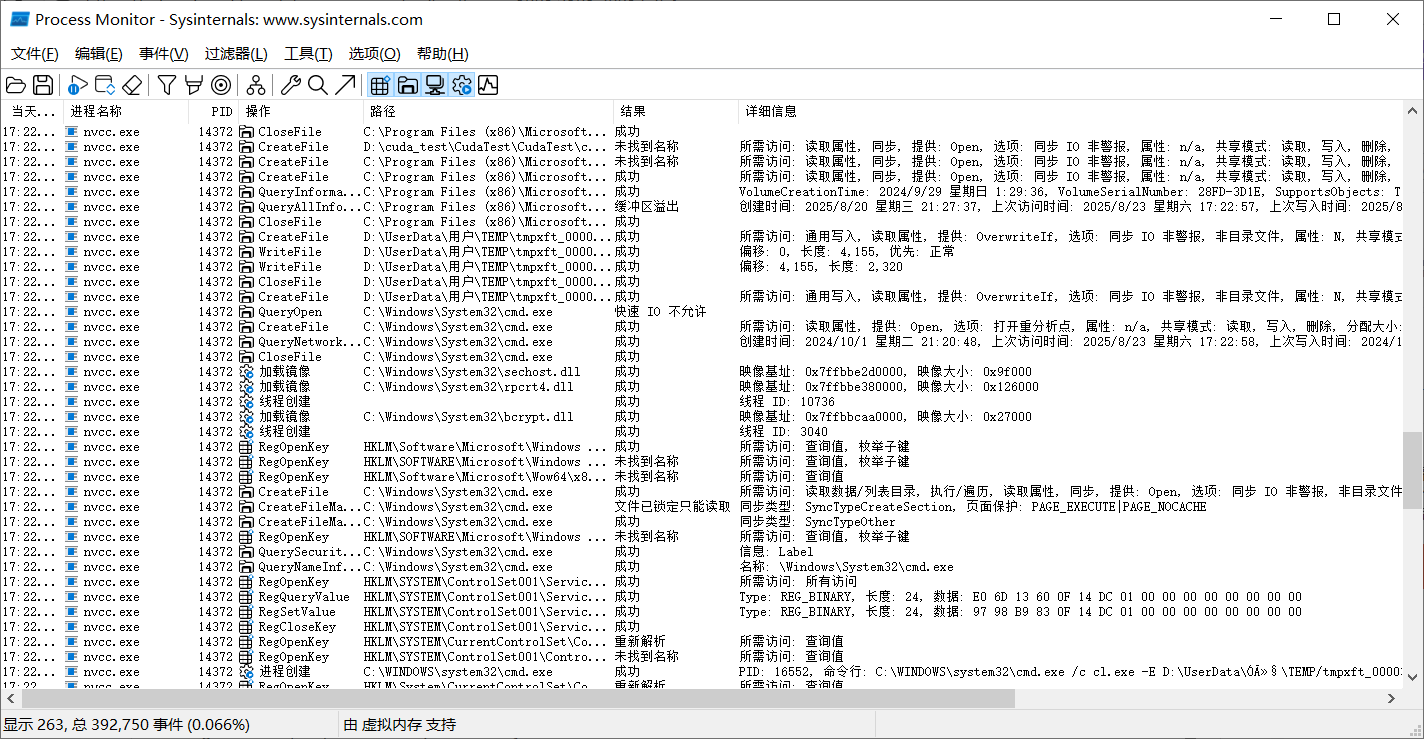Open the 事件(V) menu
1424x739 pixels.
click(164, 54)
